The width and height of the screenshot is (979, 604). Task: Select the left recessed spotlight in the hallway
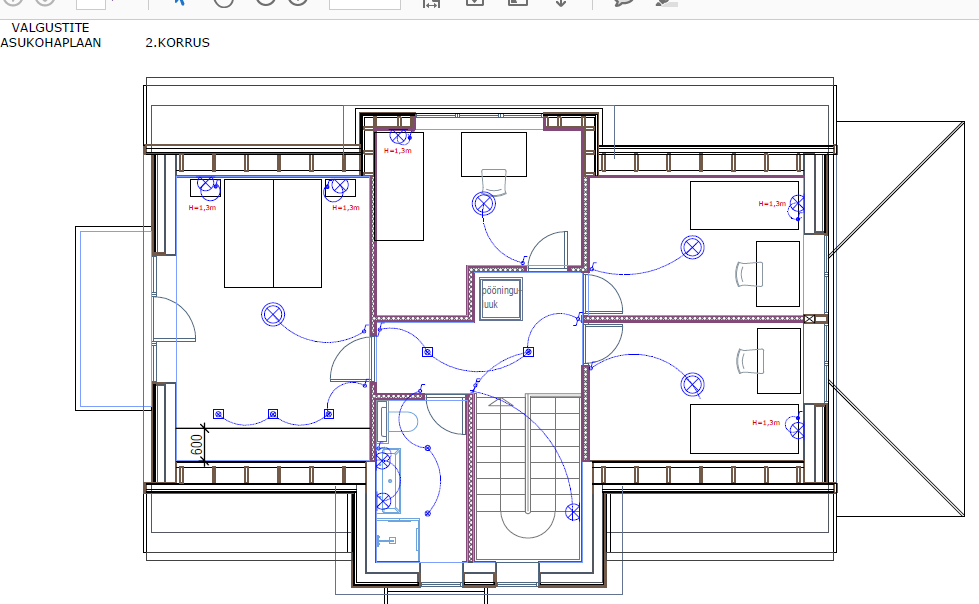pos(427,352)
